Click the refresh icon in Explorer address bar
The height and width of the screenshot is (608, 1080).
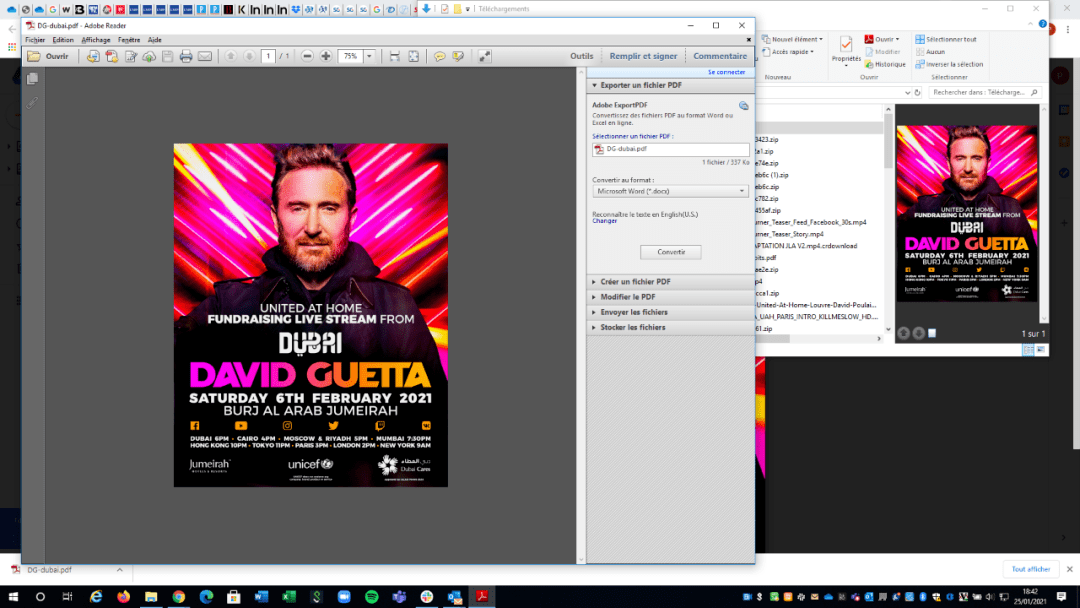tap(917, 92)
